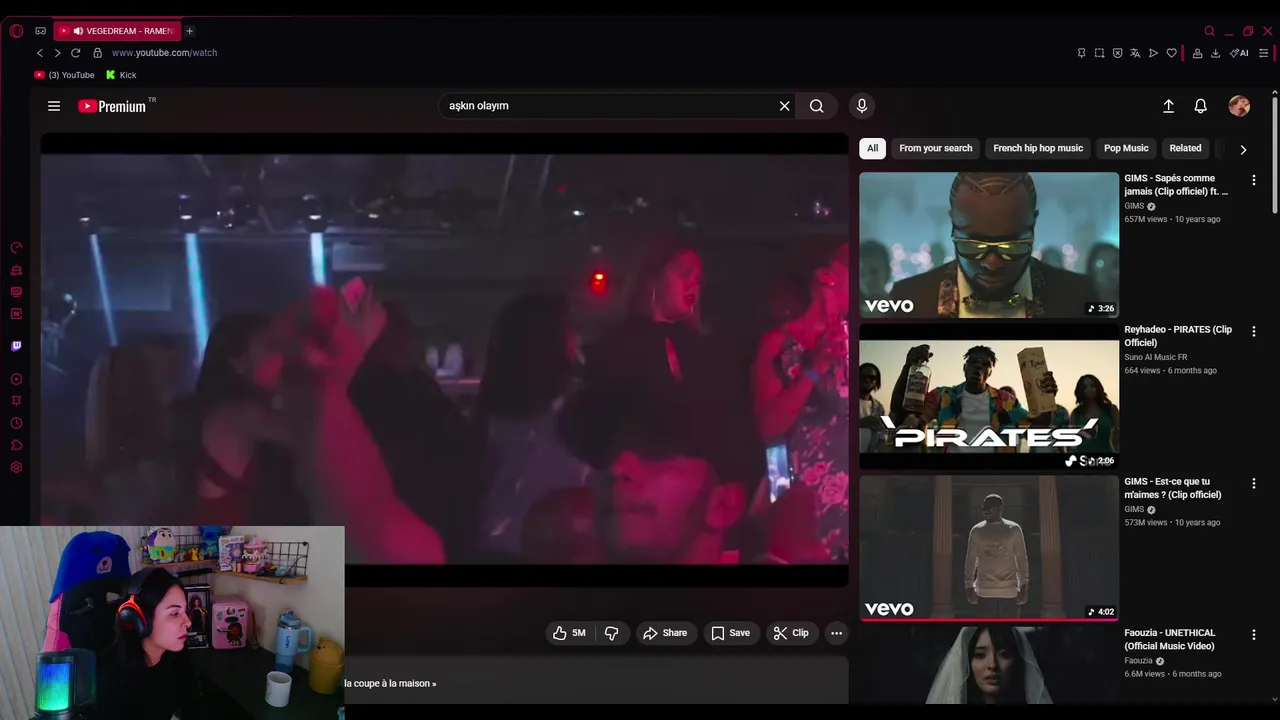
Task: Open the player icon in sidebar
Action: [x=16, y=379]
